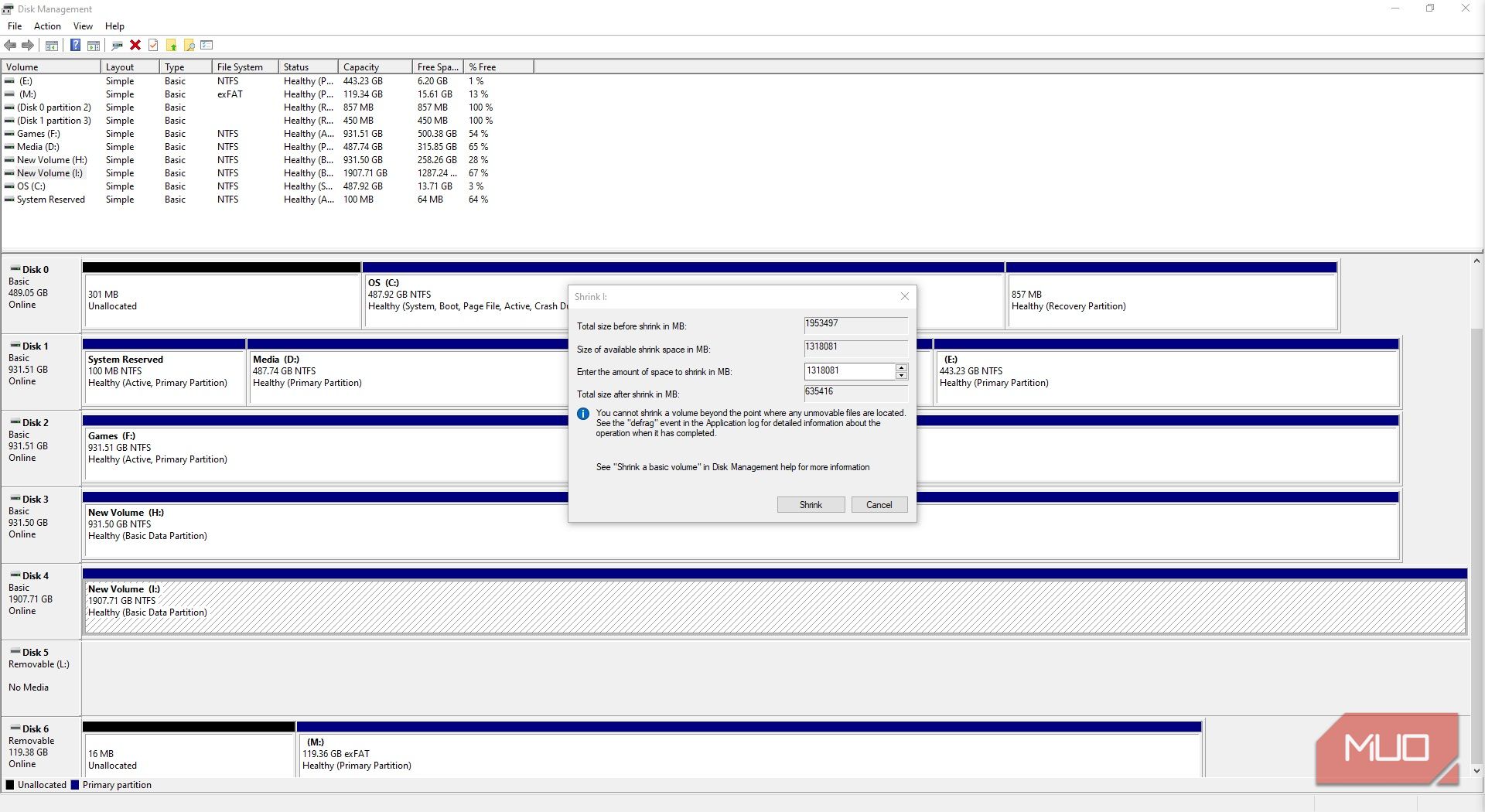Toggle the Show/Hide Action Pane icon

[94, 45]
